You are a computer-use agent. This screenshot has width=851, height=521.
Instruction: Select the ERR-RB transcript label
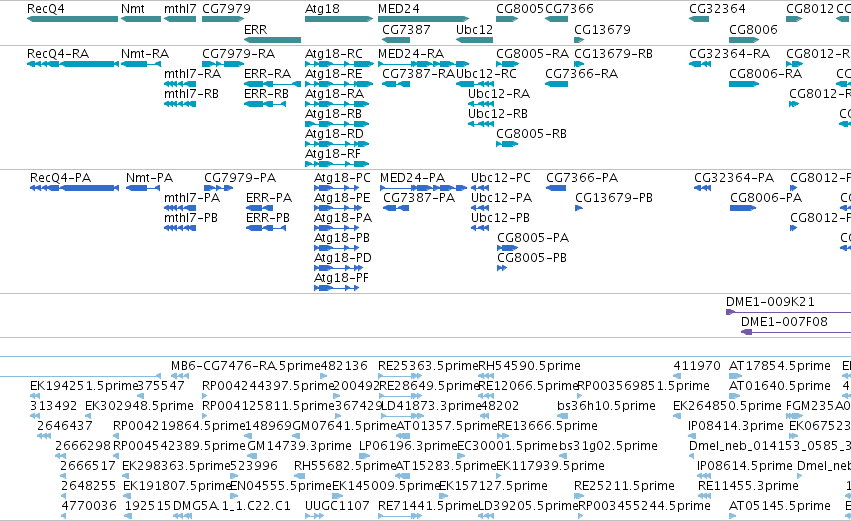[266, 94]
